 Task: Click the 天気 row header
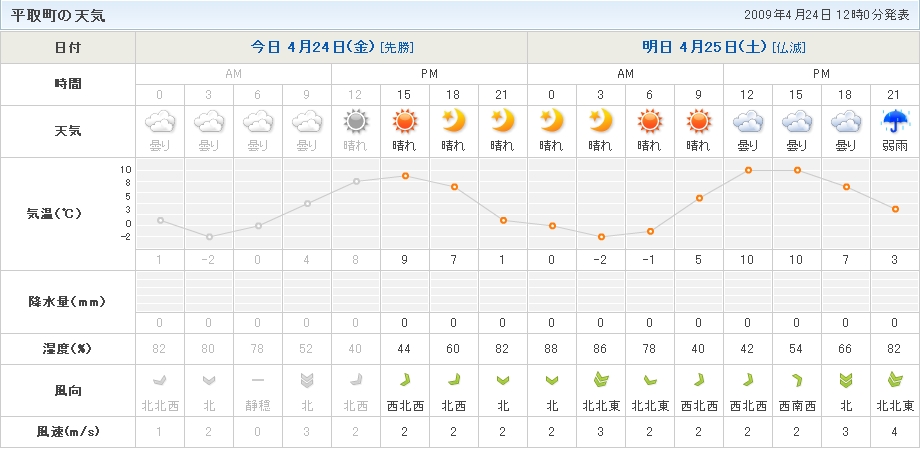68,131
